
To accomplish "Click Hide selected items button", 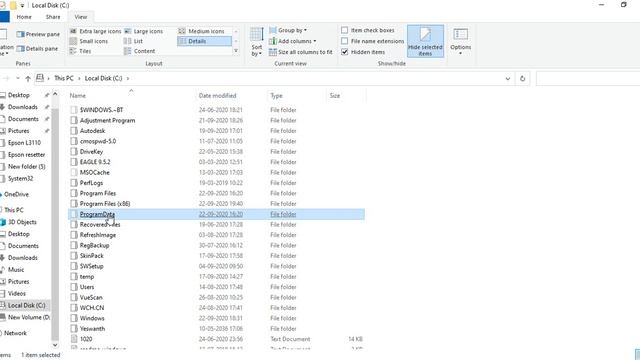I will pos(425,41).
